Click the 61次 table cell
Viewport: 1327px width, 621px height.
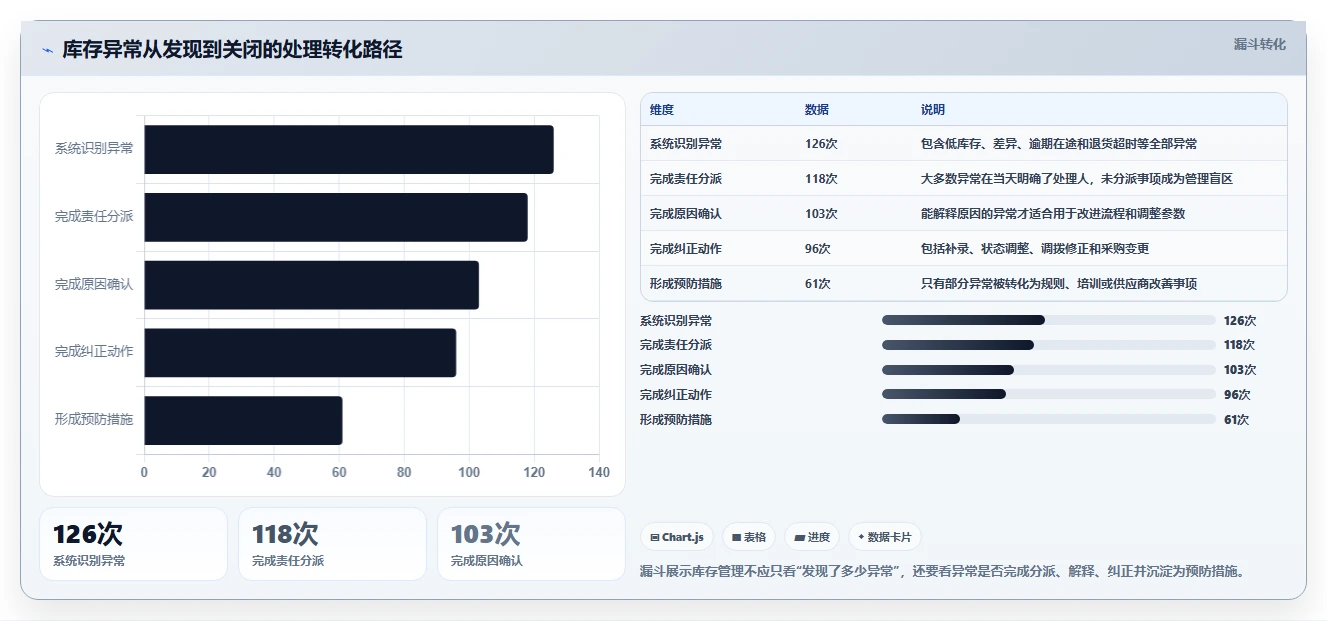click(x=818, y=284)
